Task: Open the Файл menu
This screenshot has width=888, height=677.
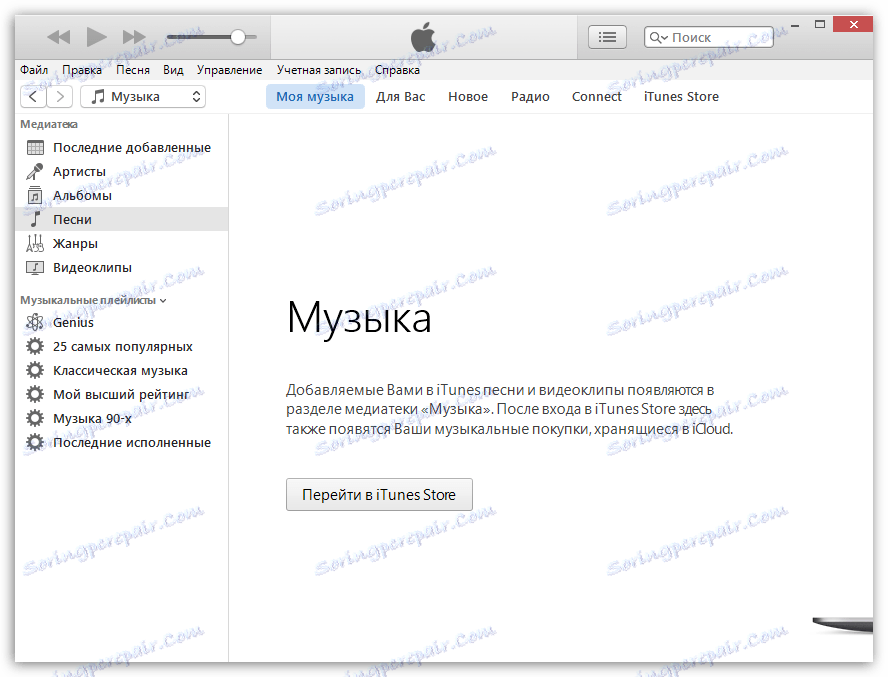Action: [34, 70]
